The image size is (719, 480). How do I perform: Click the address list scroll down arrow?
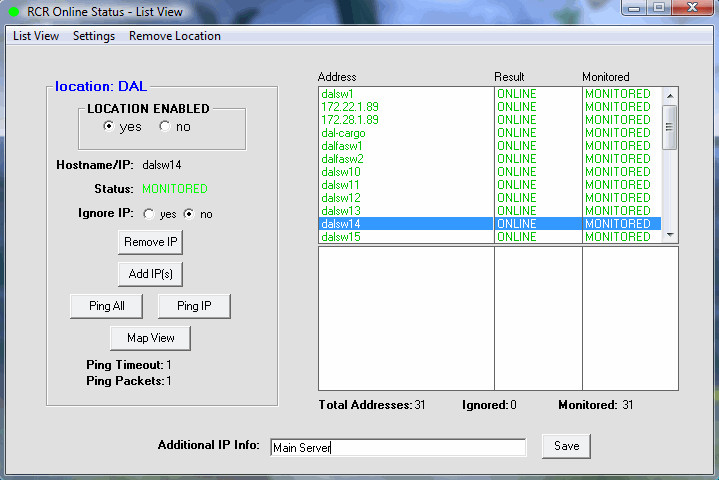pyautogui.click(x=670, y=235)
